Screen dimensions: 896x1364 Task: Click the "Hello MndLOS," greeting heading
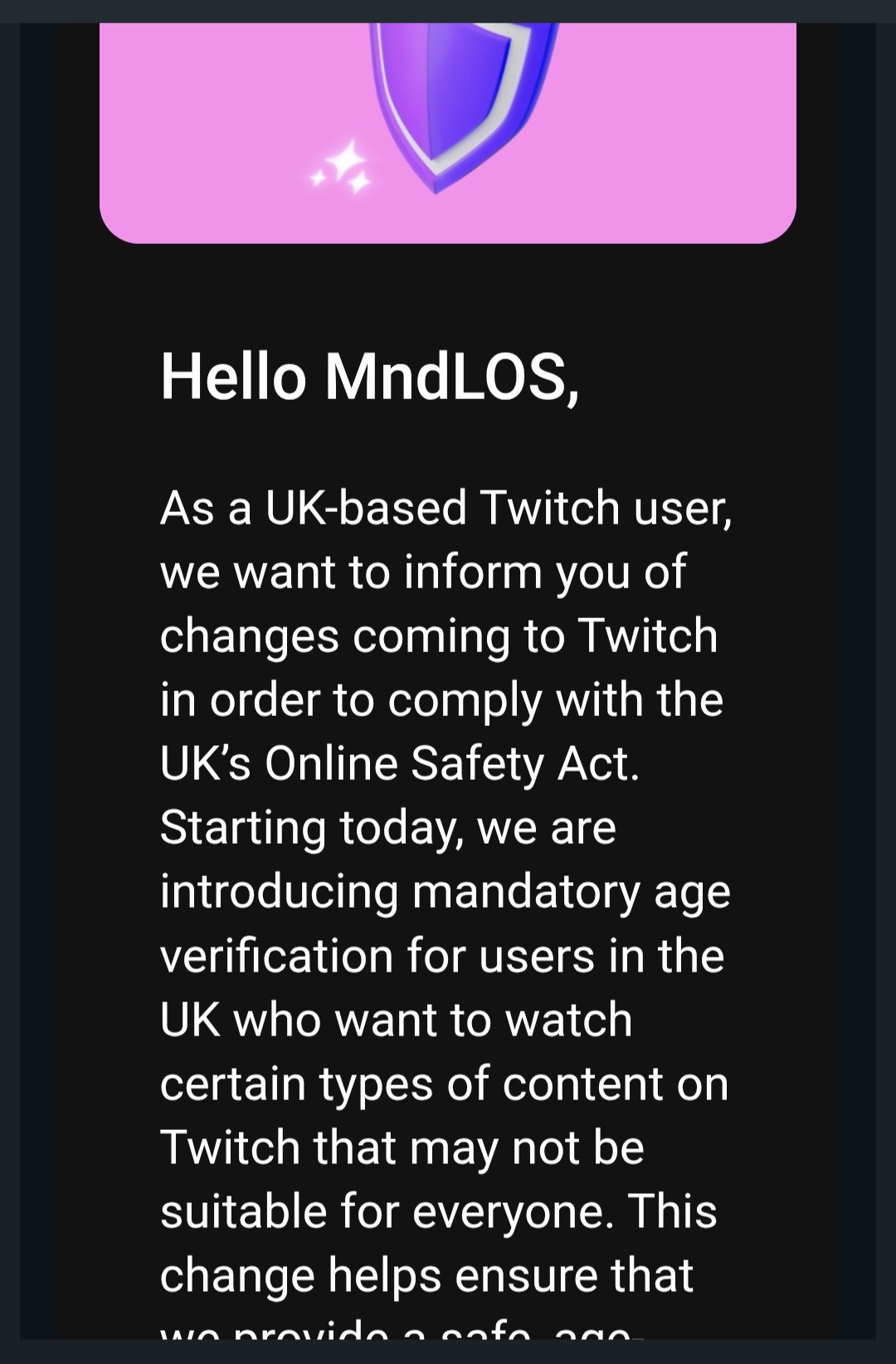click(x=369, y=377)
